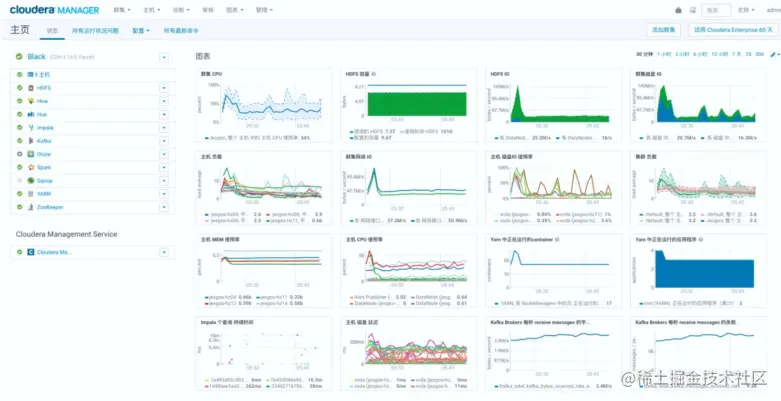Click the HDFS service logo icon
This screenshot has width=781, height=401.
tap(31, 88)
